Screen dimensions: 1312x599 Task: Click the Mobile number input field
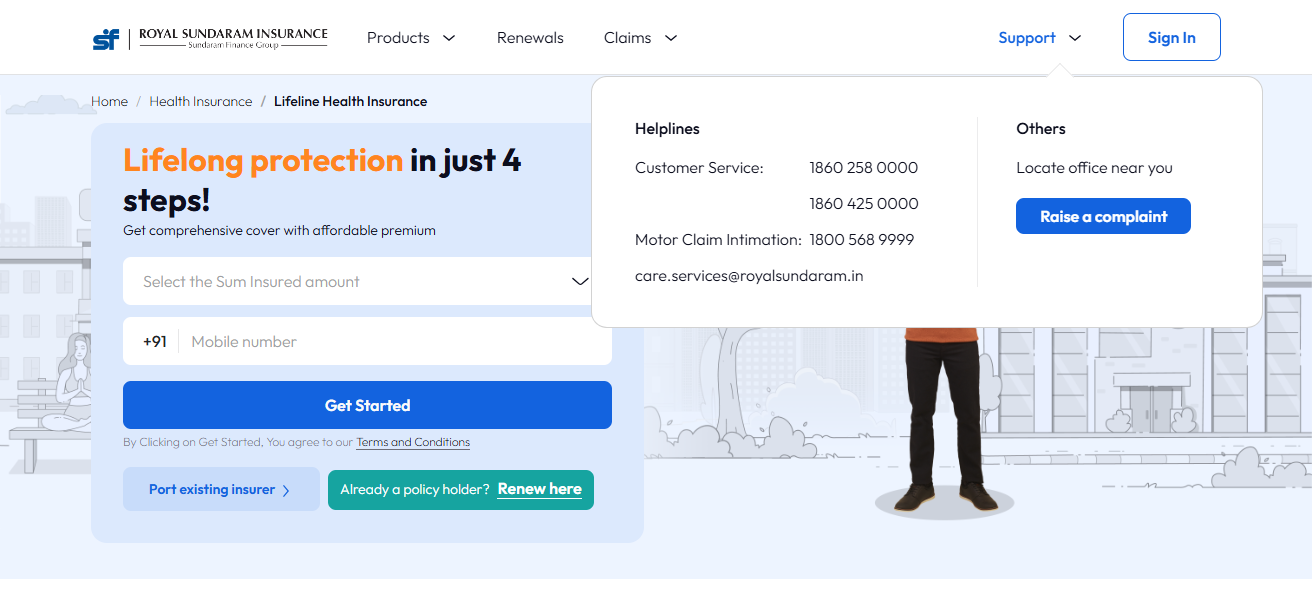(397, 341)
